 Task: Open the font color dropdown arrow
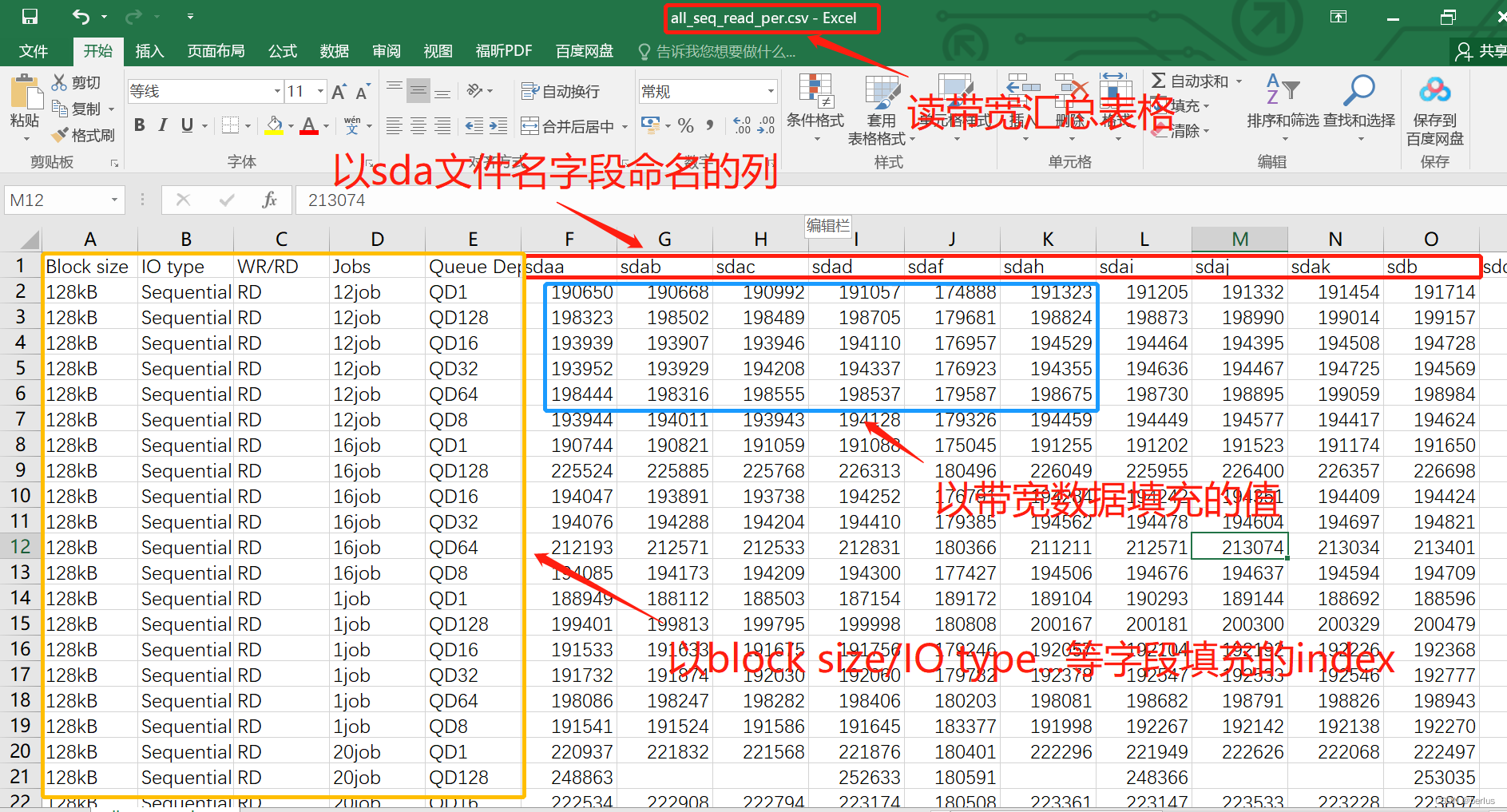(x=327, y=126)
